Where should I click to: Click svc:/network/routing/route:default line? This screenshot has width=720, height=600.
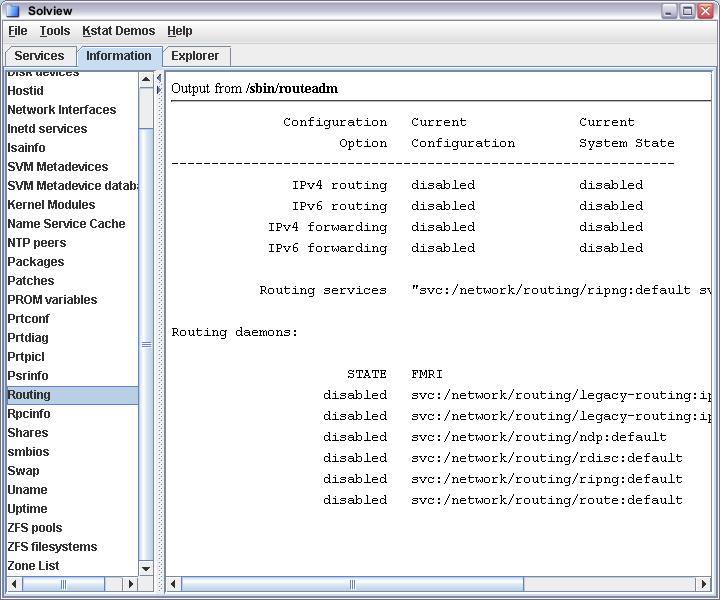[547, 500]
